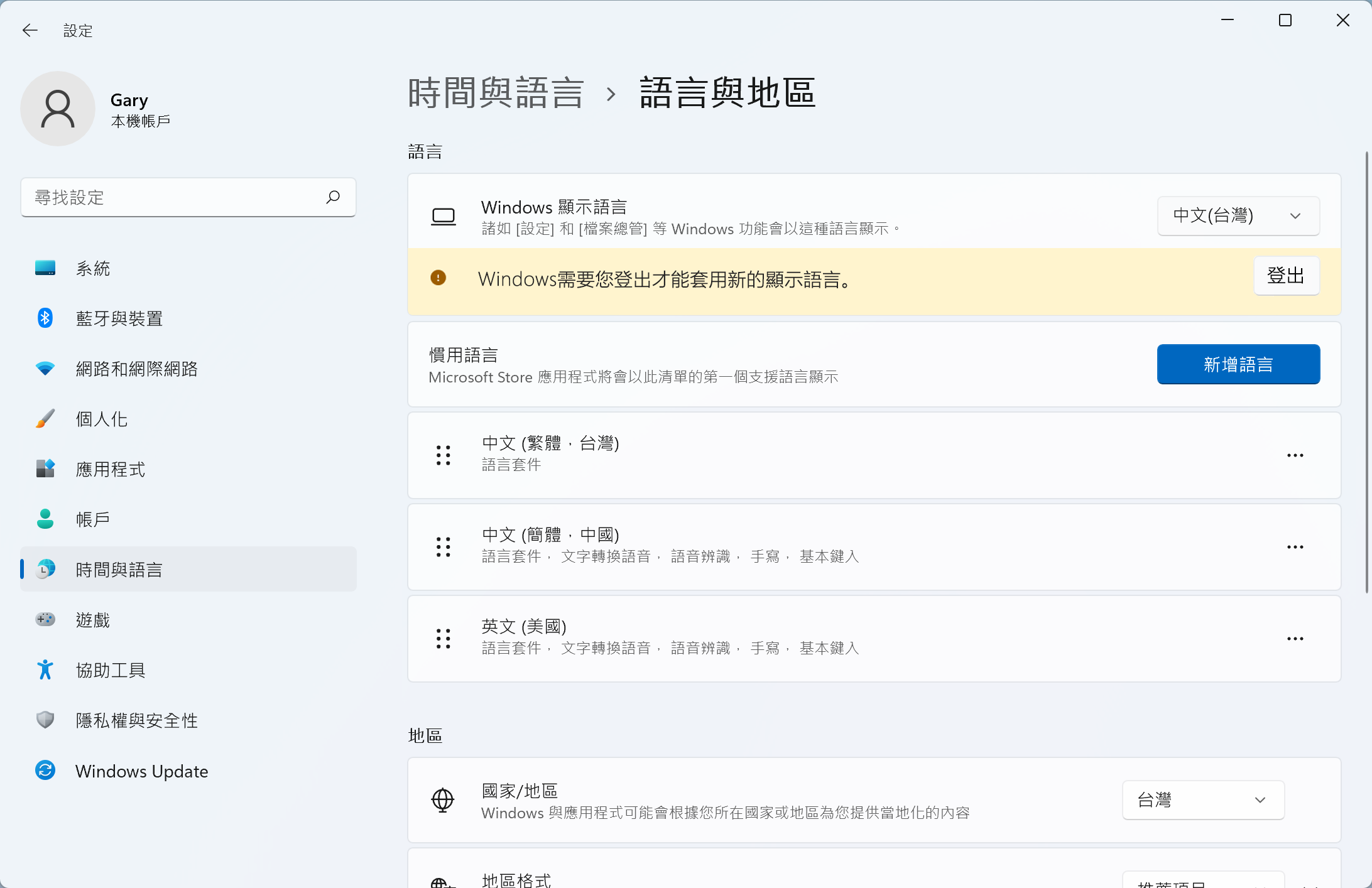Open the 隱私權與安全性 shield icon
Screen dimensions: 1372x888
click(x=45, y=720)
